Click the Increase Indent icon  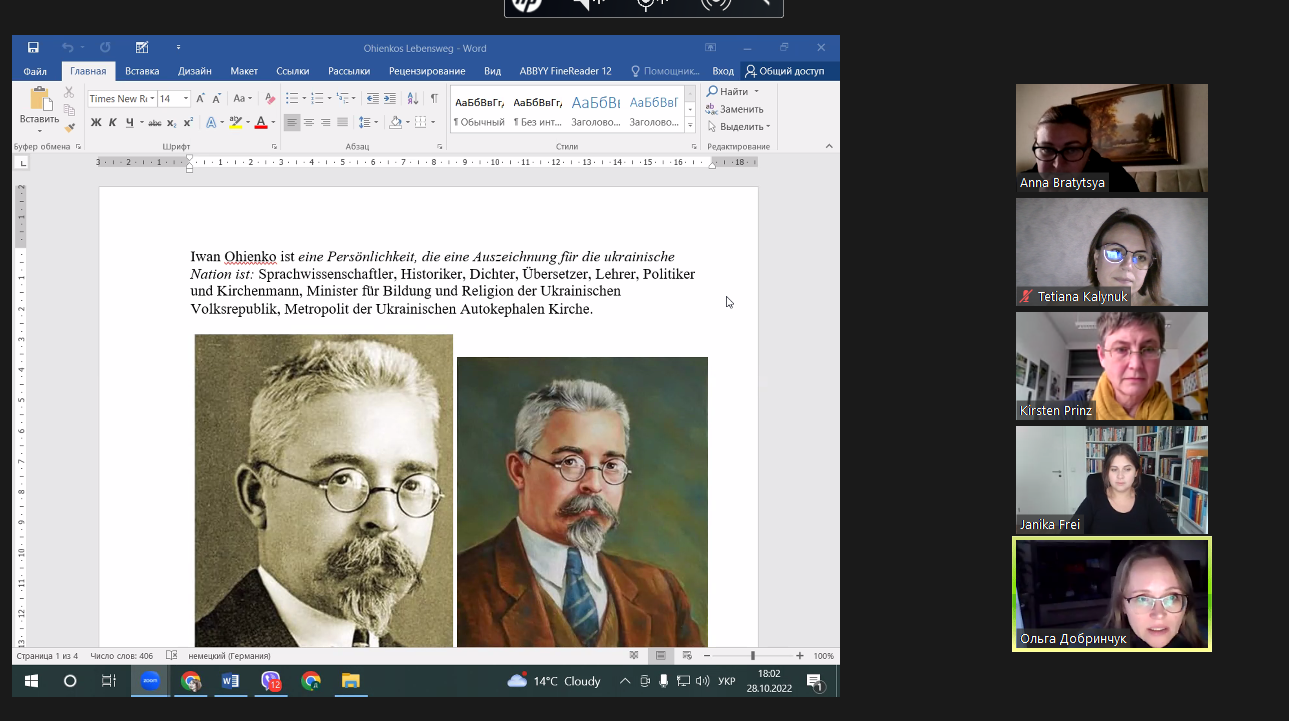point(390,98)
